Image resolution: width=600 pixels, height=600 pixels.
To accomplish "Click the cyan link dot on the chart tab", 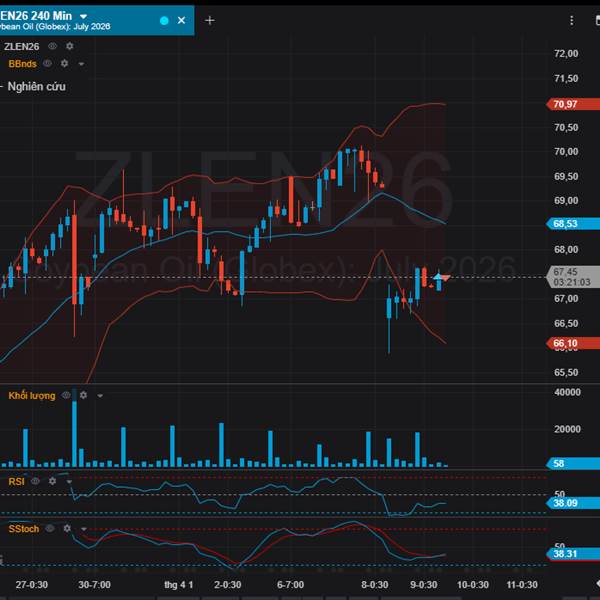I will 164,21.
